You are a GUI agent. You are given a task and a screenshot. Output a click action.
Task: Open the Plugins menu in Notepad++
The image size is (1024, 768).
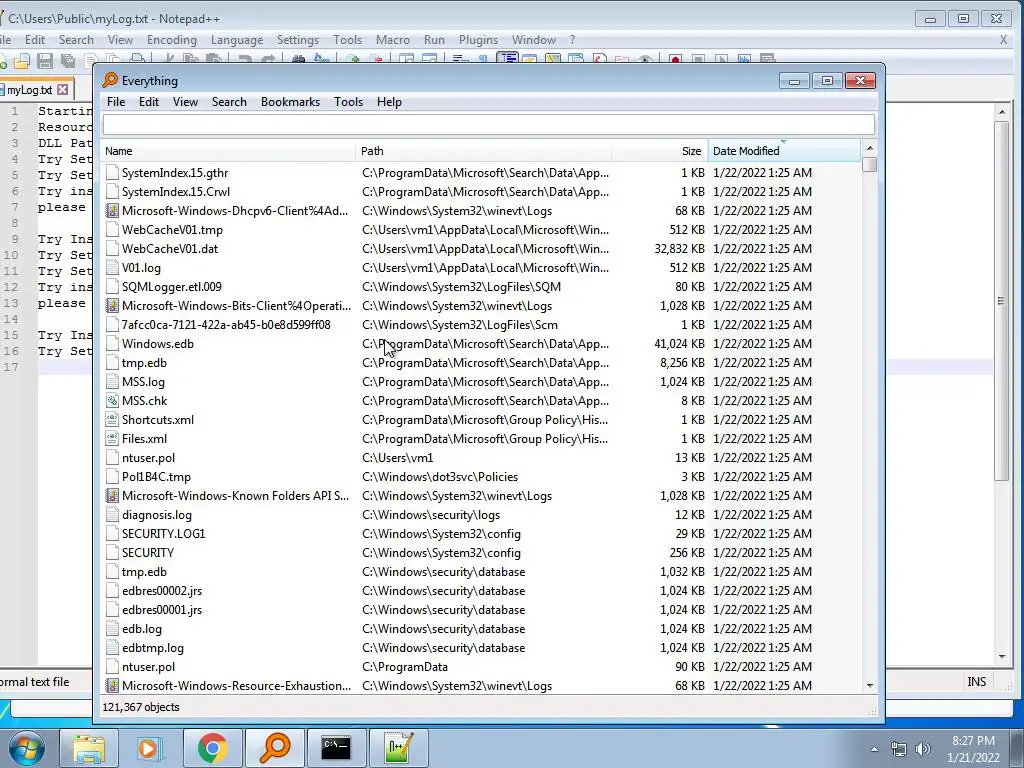coord(478,40)
